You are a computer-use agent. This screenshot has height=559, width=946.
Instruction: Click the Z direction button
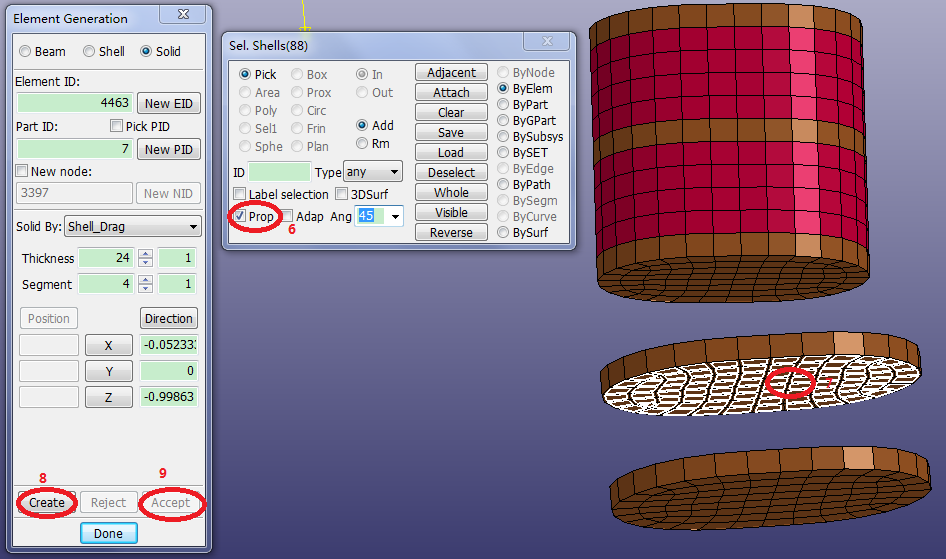(x=108, y=397)
